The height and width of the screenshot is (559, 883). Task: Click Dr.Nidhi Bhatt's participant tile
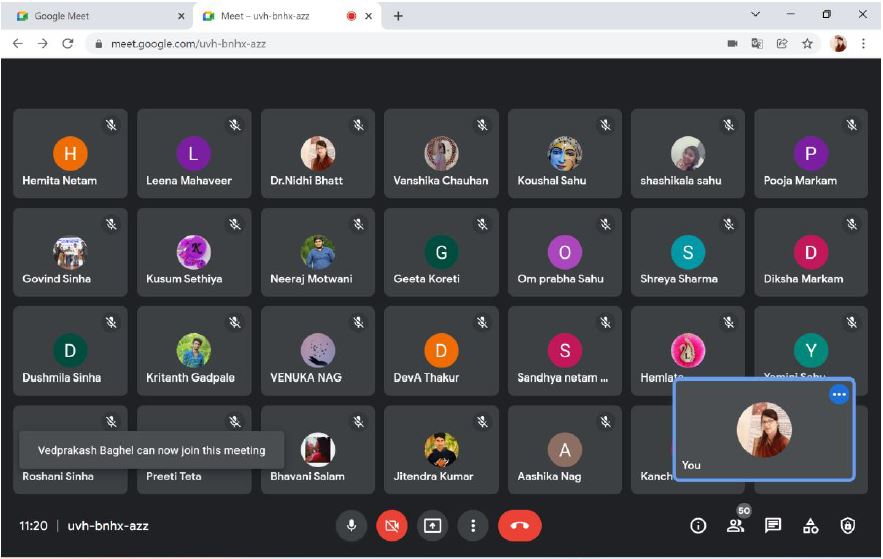(317, 154)
